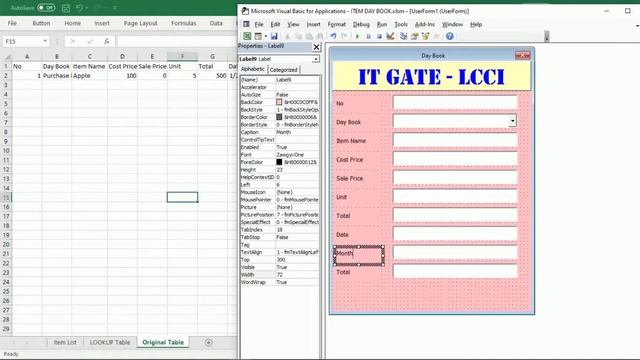
Task: Switch to the Categorized properties tab
Action: pos(284,70)
